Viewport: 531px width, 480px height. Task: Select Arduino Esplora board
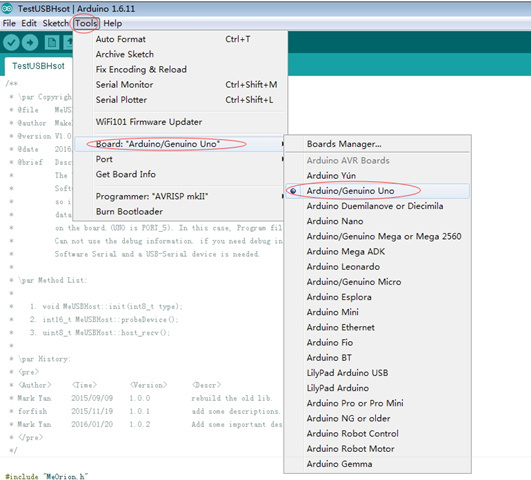click(377, 297)
